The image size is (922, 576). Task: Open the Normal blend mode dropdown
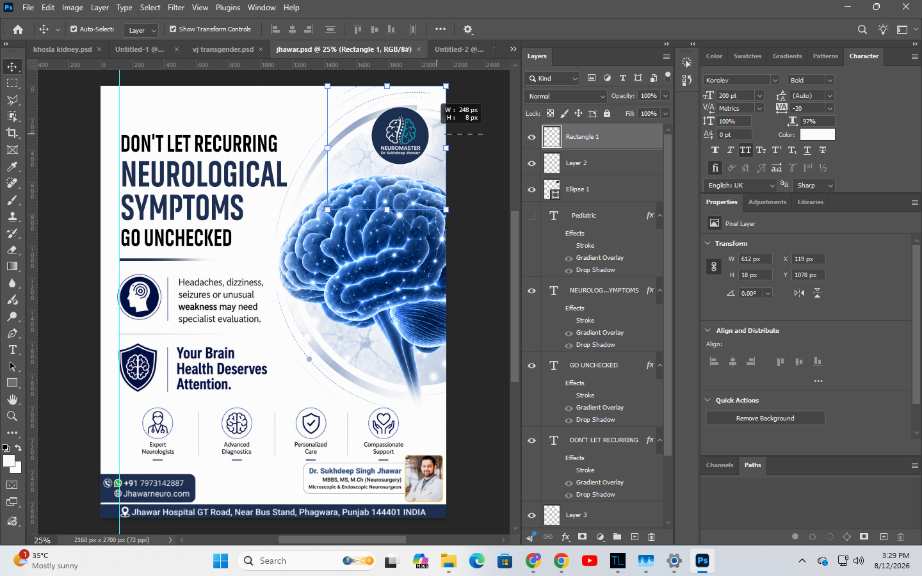tap(565, 96)
